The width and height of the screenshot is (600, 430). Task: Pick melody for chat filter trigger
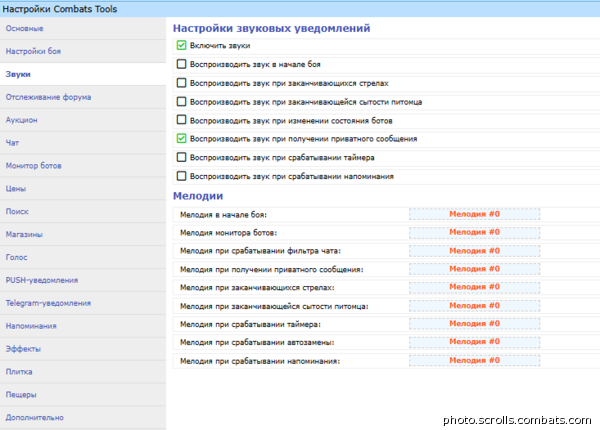[x=474, y=250]
